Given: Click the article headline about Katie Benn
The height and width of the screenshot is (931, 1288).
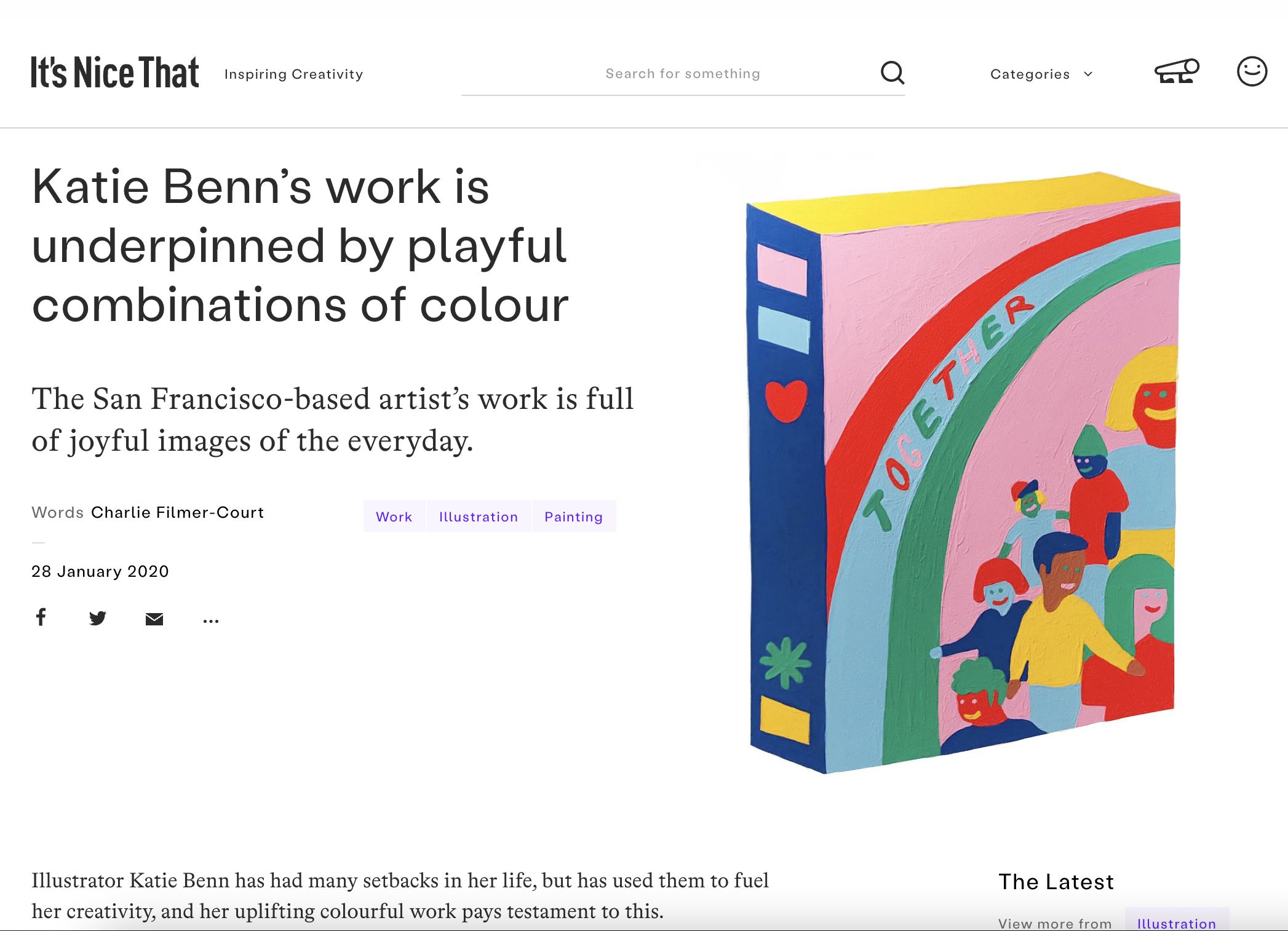Looking at the screenshot, I should [x=300, y=246].
